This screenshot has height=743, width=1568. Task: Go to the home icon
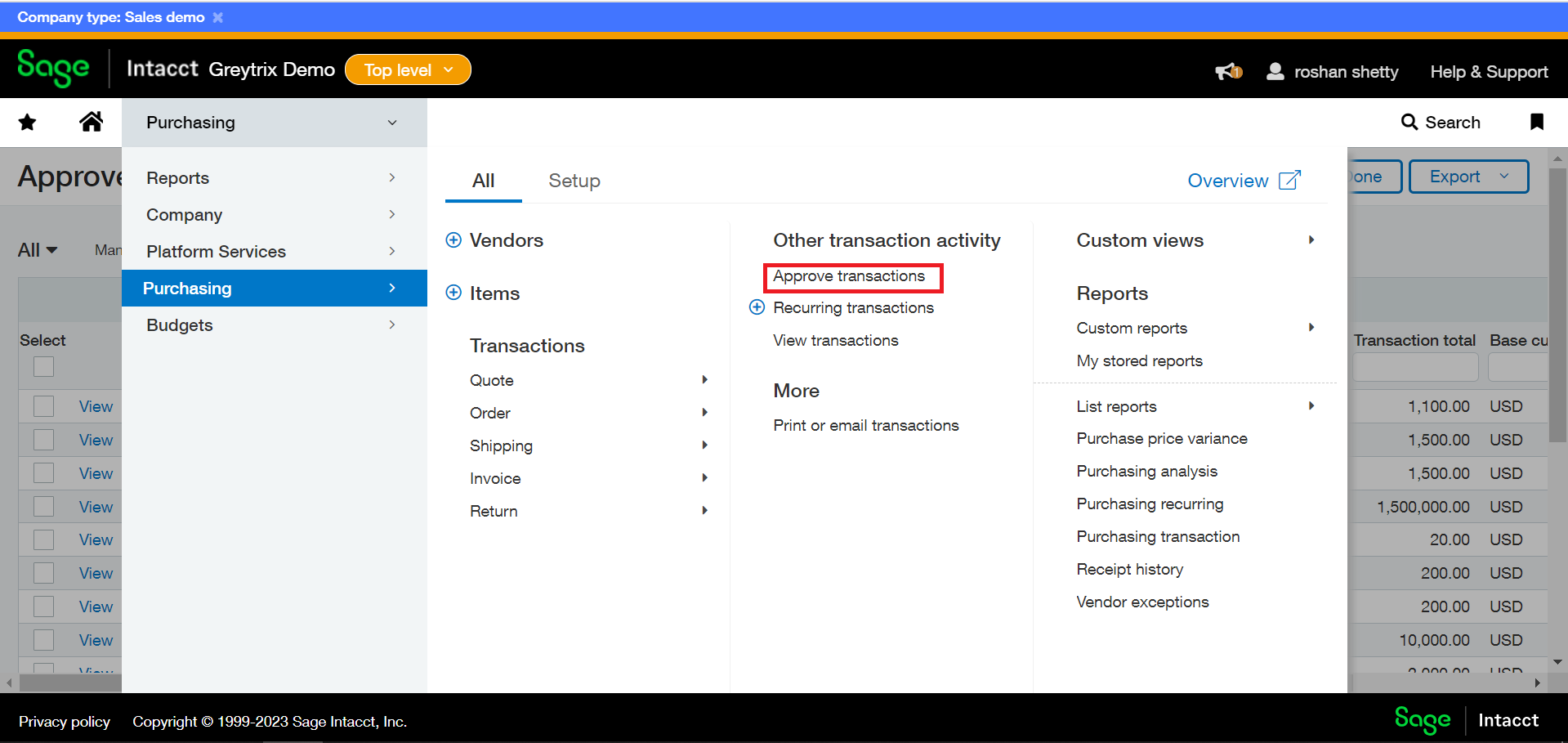point(91,122)
